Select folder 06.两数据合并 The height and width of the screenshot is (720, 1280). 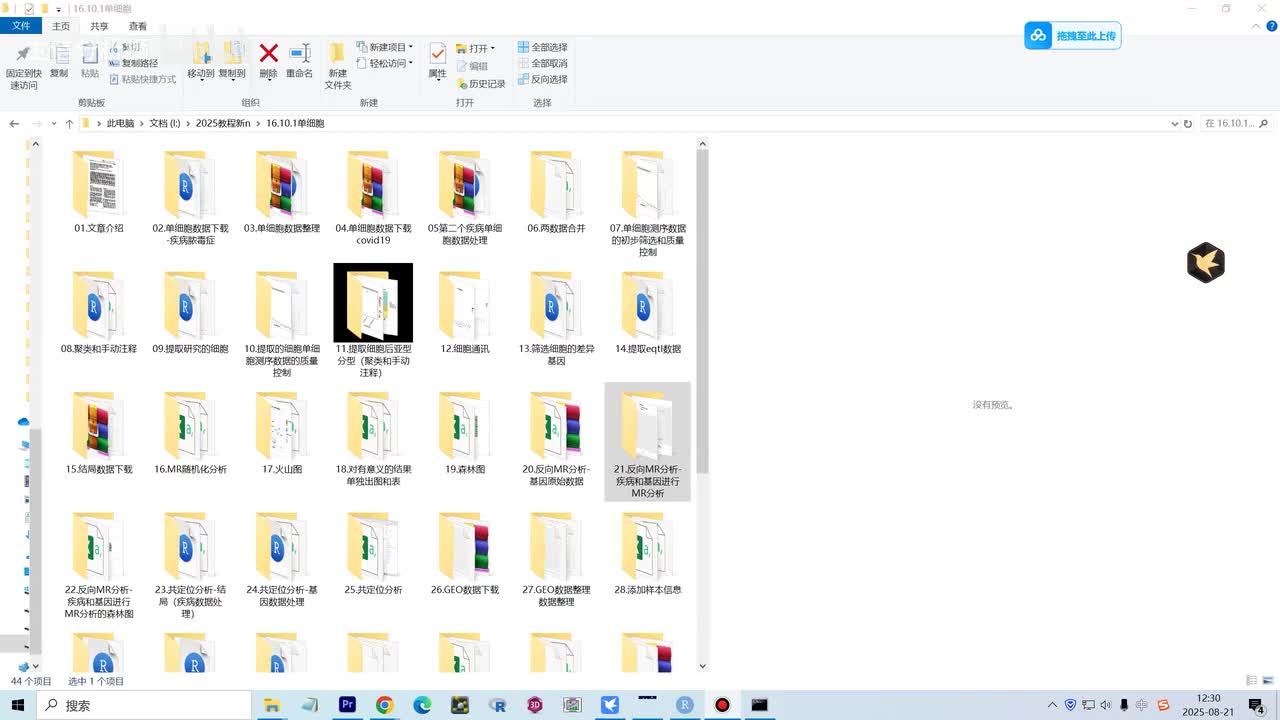pyautogui.click(x=557, y=193)
